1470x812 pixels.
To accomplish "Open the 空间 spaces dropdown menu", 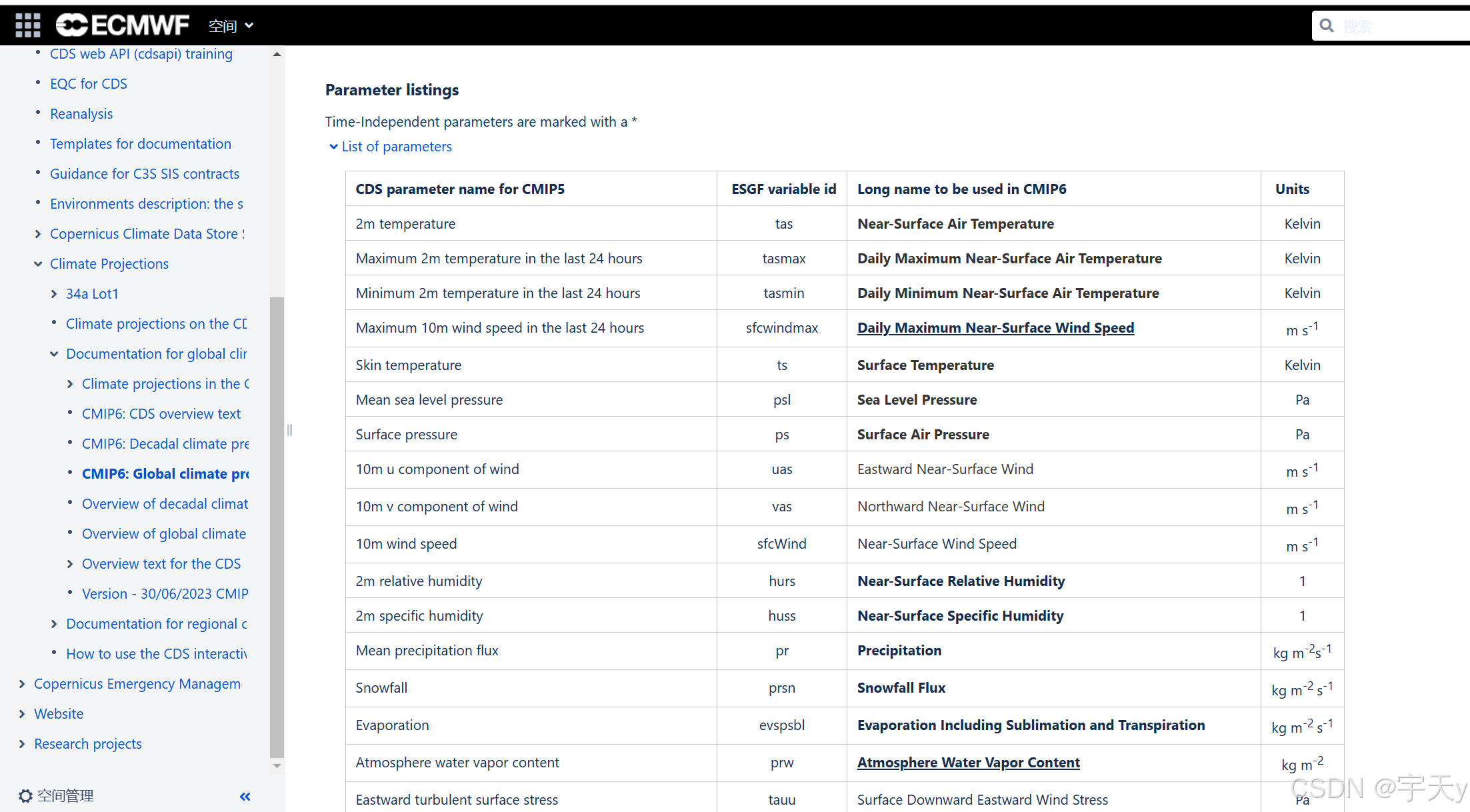I will pos(231,26).
